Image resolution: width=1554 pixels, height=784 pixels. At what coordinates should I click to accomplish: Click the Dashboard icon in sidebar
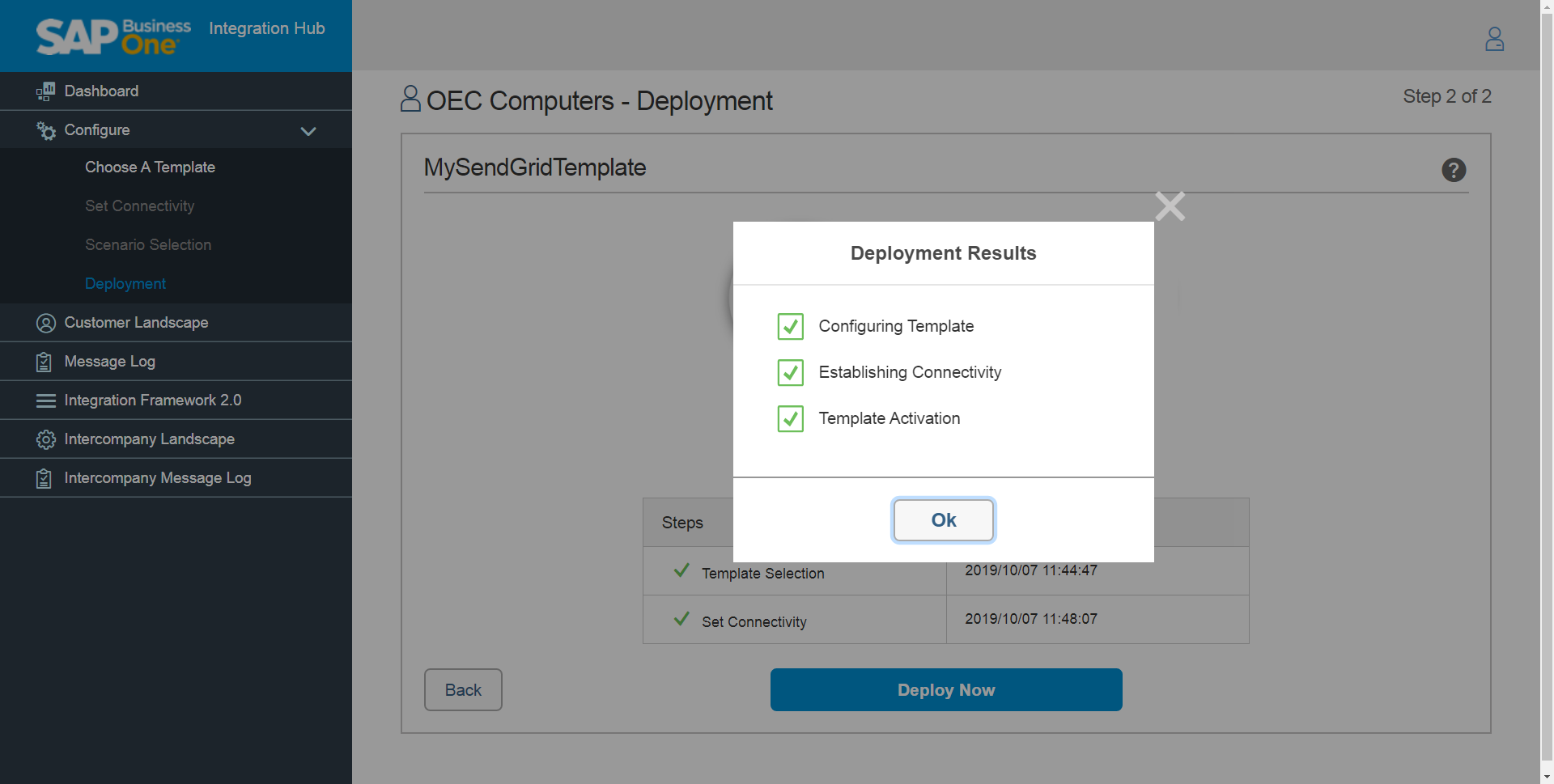pos(45,91)
